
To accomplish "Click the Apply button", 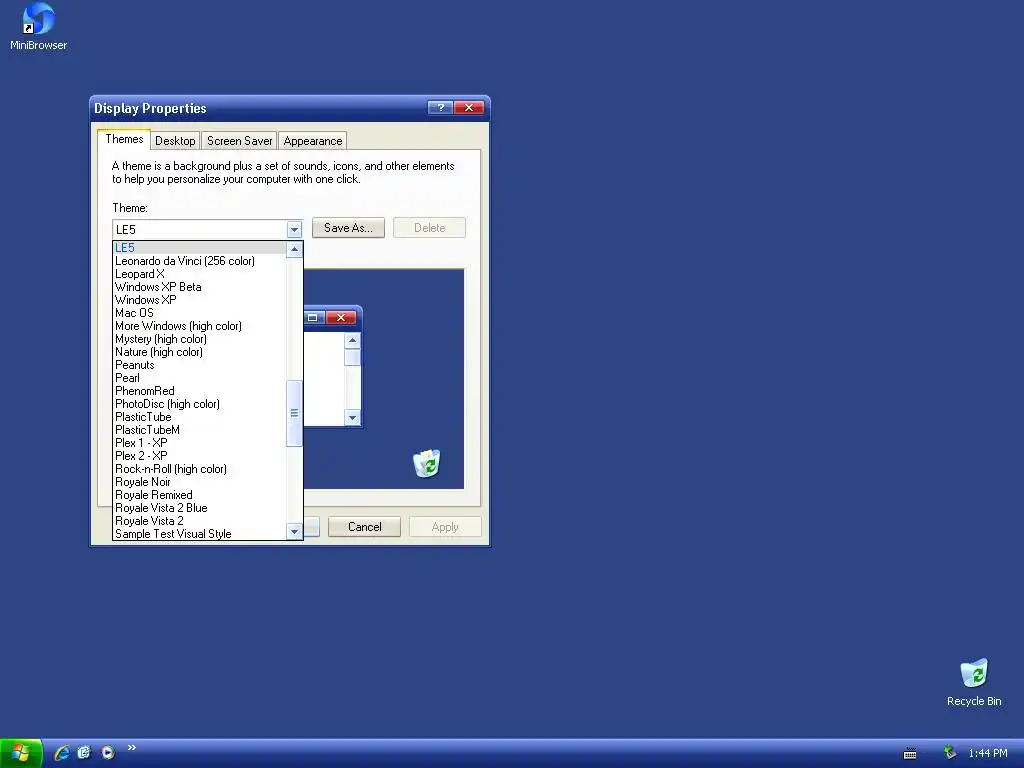I will pyautogui.click(x=445, y=527).
